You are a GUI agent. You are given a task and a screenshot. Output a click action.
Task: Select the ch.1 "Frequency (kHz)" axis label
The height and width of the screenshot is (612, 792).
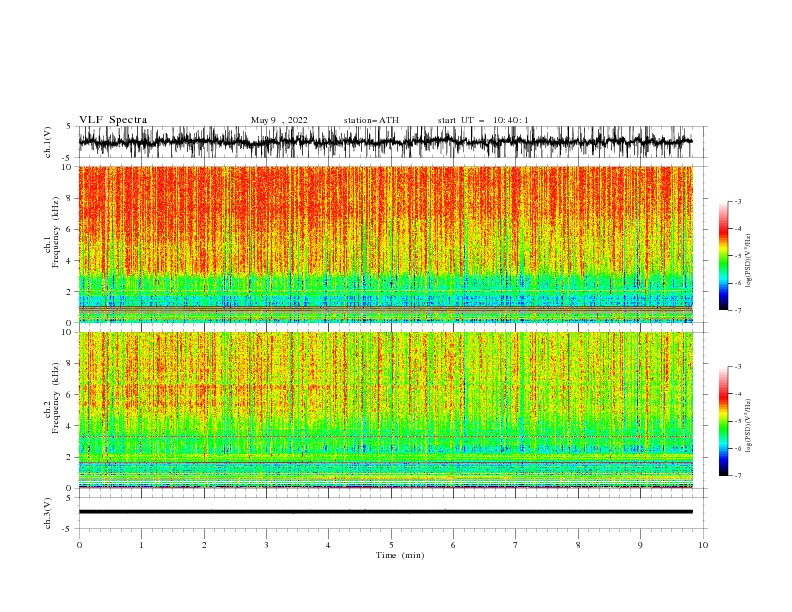click(x=56, y=232)
